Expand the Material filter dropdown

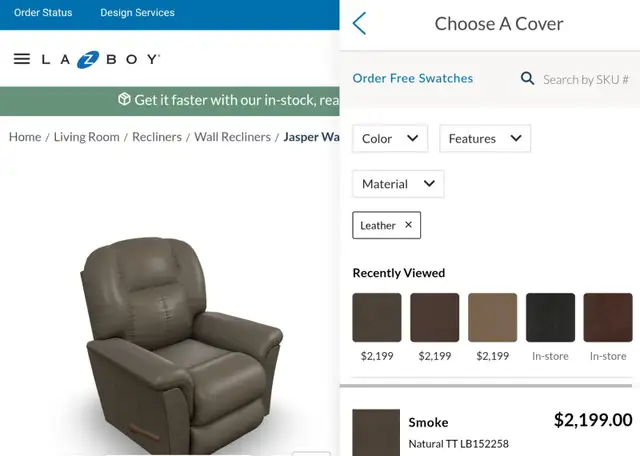click(x=398, y=184)
